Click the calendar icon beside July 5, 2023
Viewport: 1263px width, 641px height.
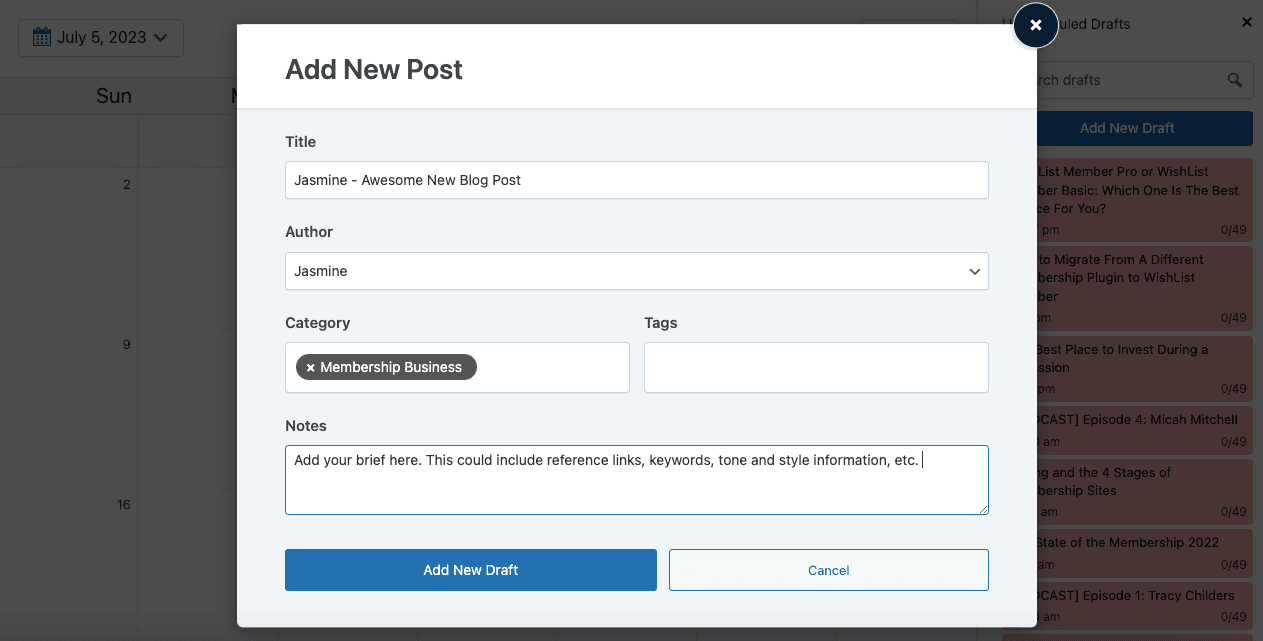(41, 37)
